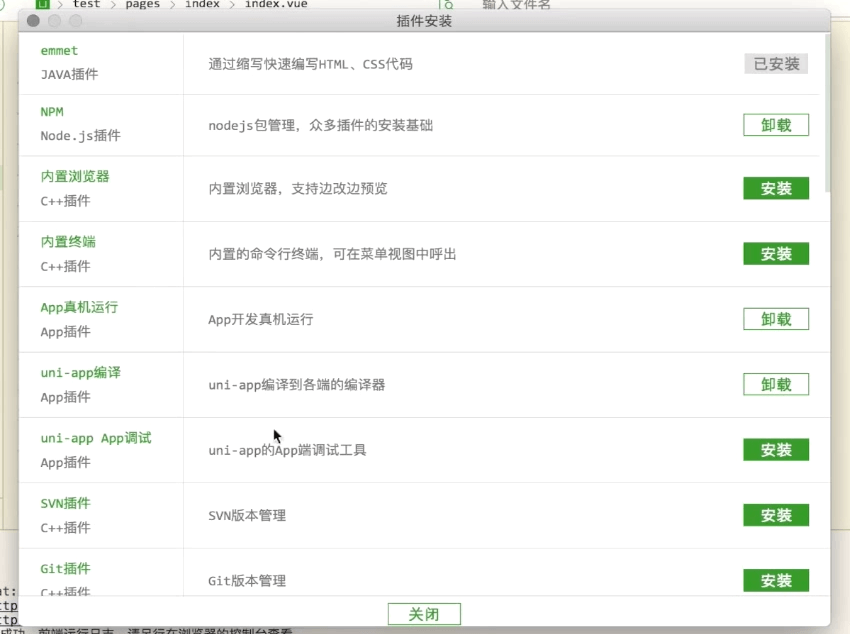Click description uni-app编译到各端的编译器
Screen dimensions: 850x634
pyautogui.click(x=297, y=385)
